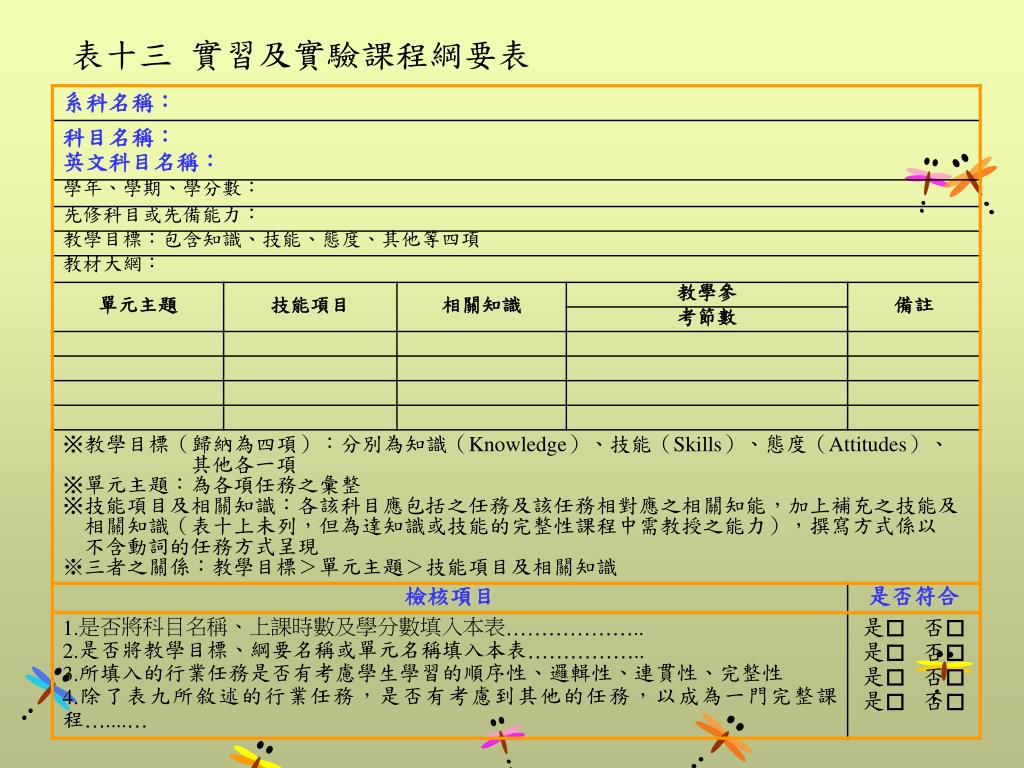Click the note 三者之關係：教學目標＞單元主題
This screenshot has width=1024, height=768.
[340, 567]
